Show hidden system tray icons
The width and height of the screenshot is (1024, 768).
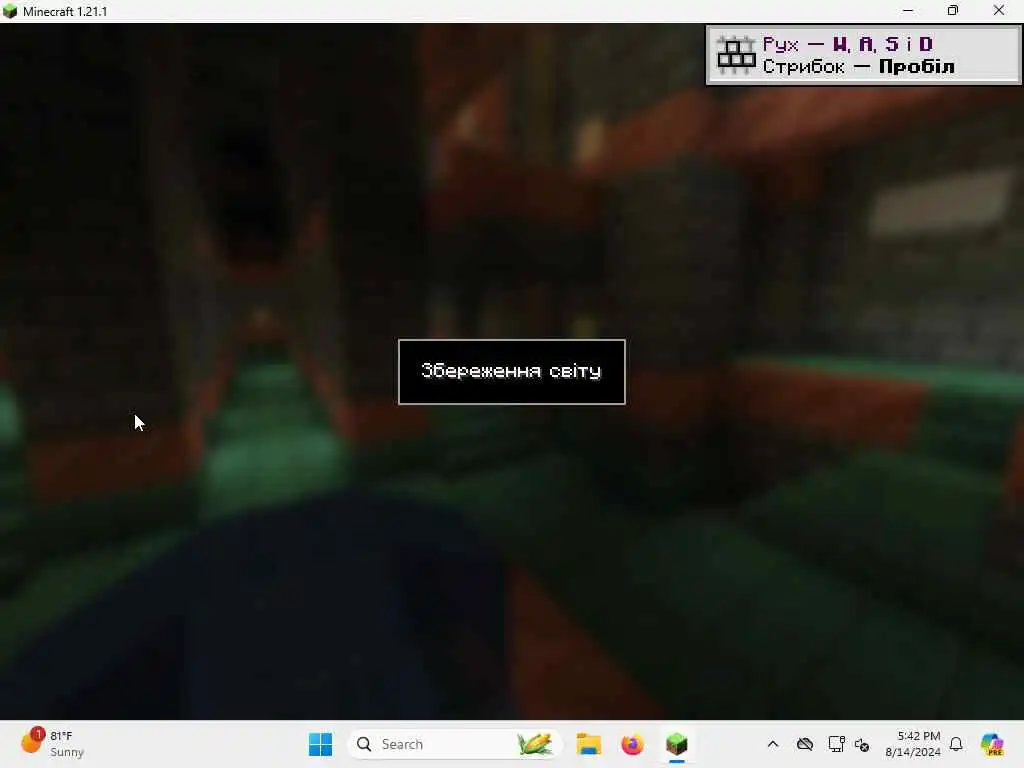773,744
